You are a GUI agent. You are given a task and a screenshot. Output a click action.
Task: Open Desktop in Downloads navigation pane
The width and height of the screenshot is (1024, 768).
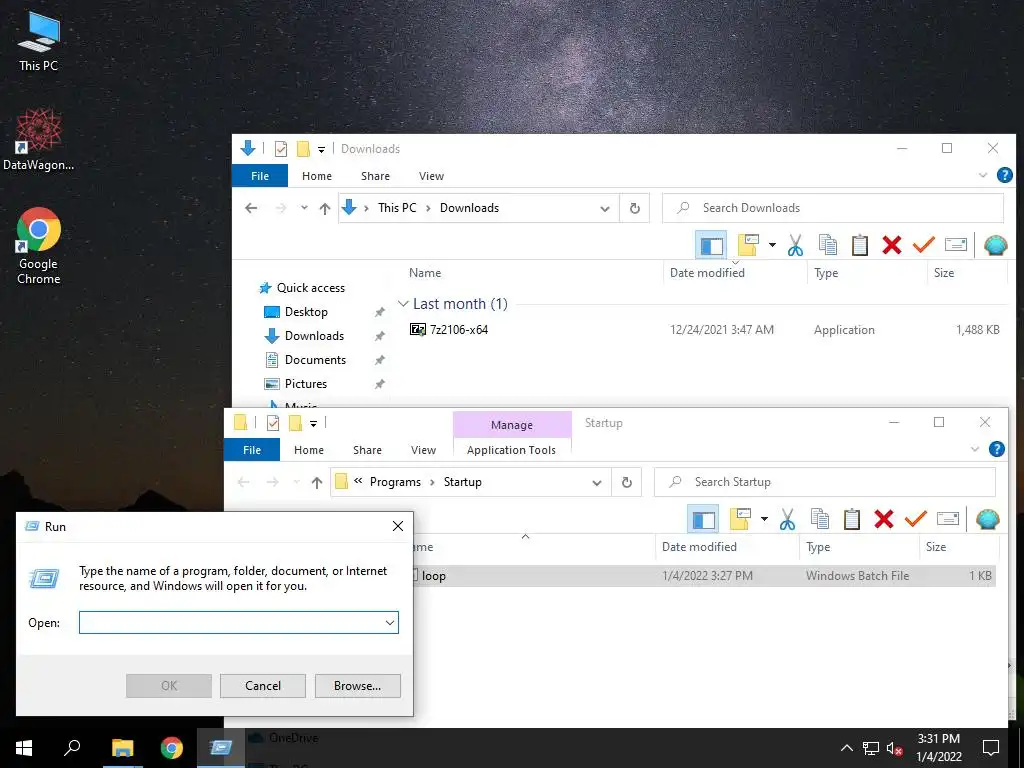pos(306,312)
